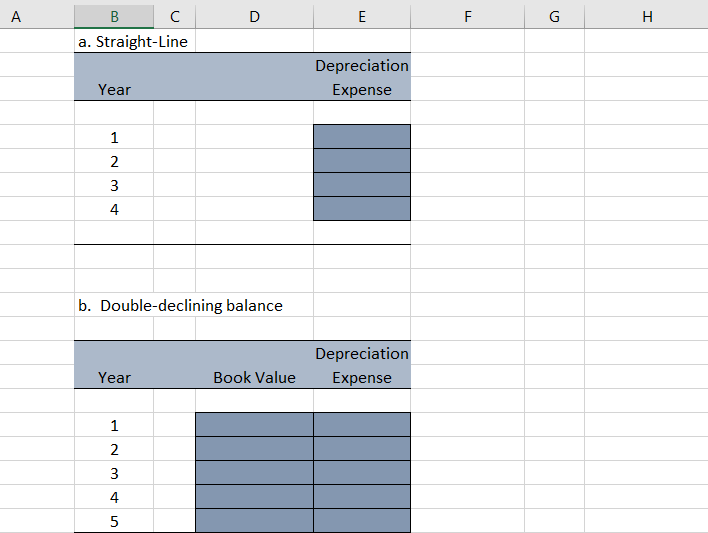Select column E header

click(362, 17)
